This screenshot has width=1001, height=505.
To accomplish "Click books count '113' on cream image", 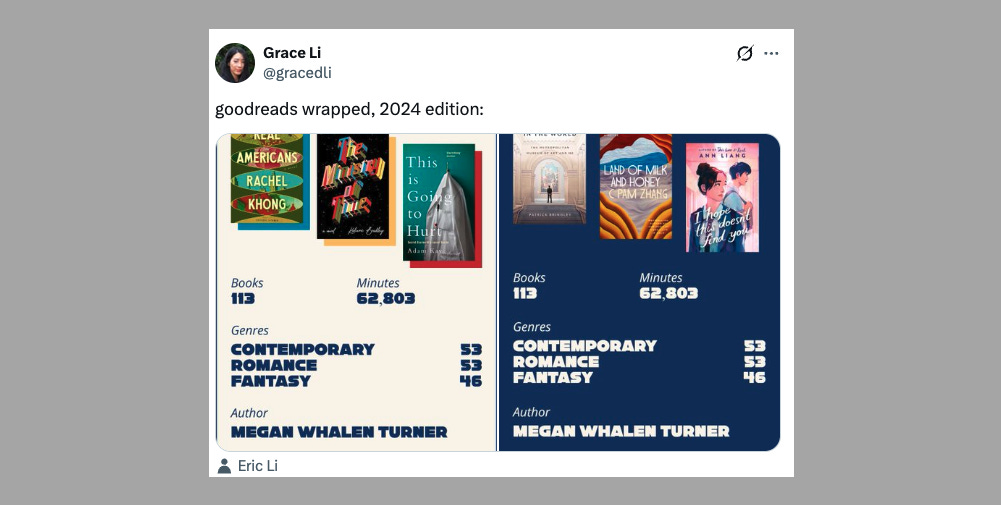I will (x=243, y=299).
